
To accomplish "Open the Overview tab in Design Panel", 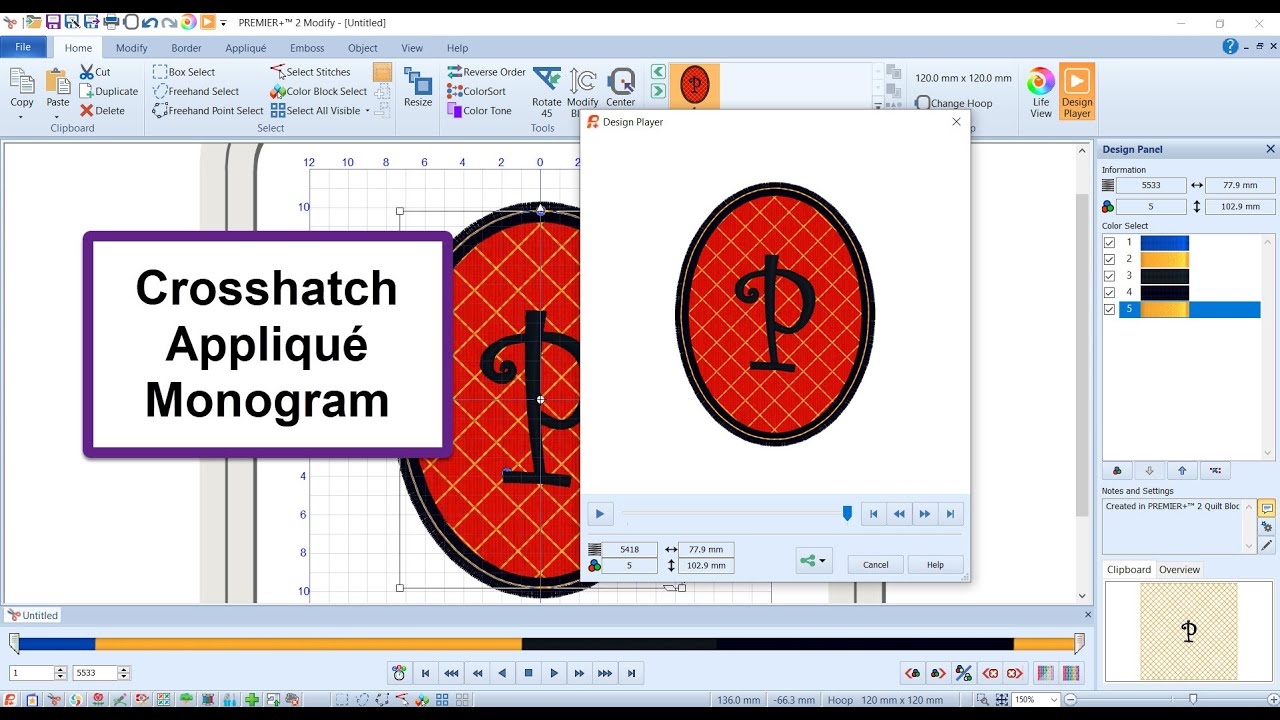I will [x=1179, y=570].
